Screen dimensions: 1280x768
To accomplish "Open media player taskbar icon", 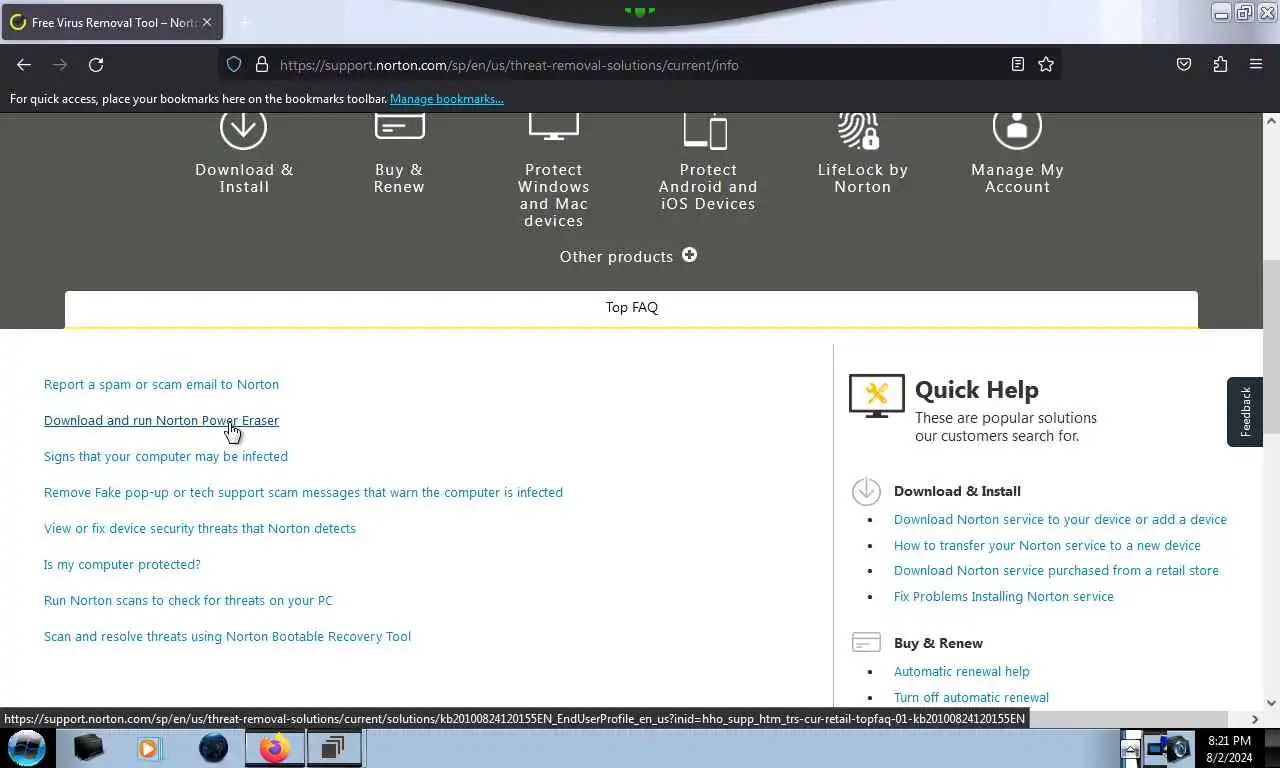I will [149, 748].
